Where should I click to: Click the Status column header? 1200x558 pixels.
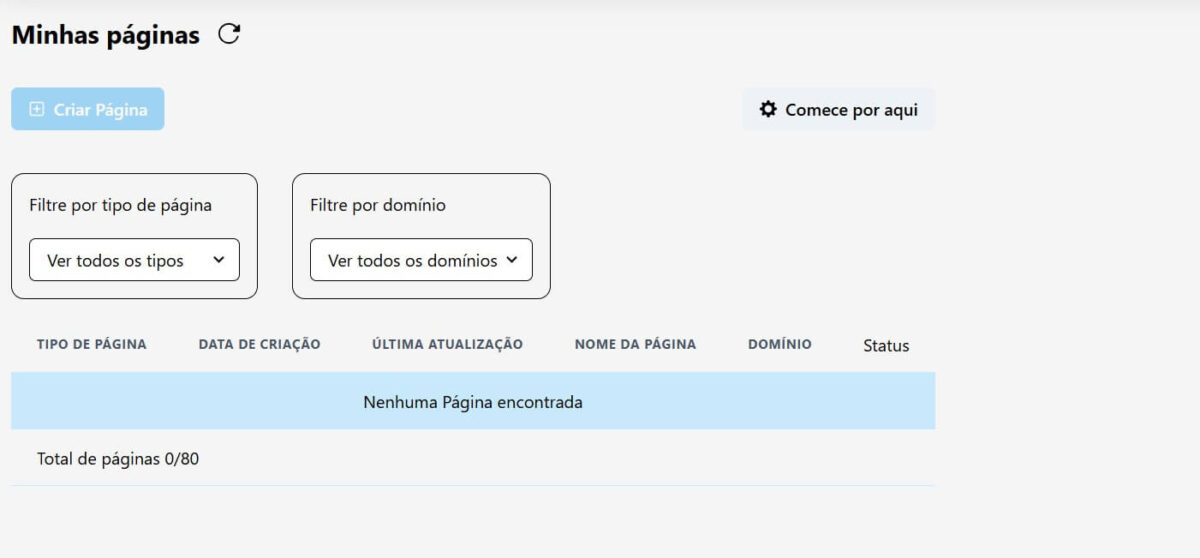886,346
